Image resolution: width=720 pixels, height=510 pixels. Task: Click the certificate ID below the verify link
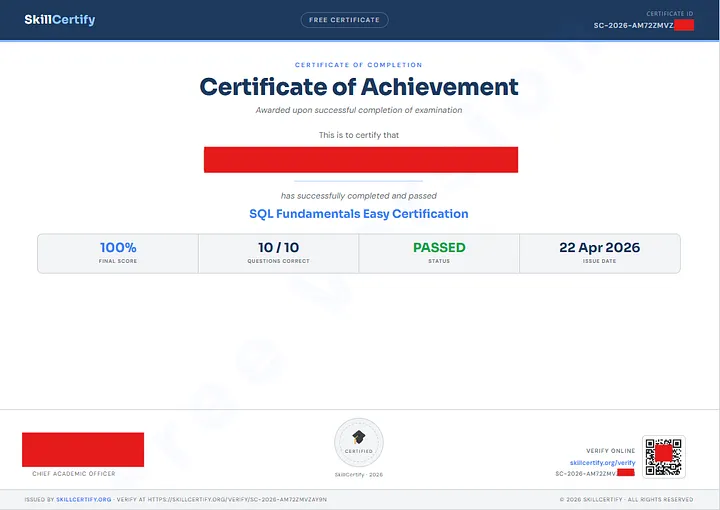pyautogui.click(x=595, y=473)
